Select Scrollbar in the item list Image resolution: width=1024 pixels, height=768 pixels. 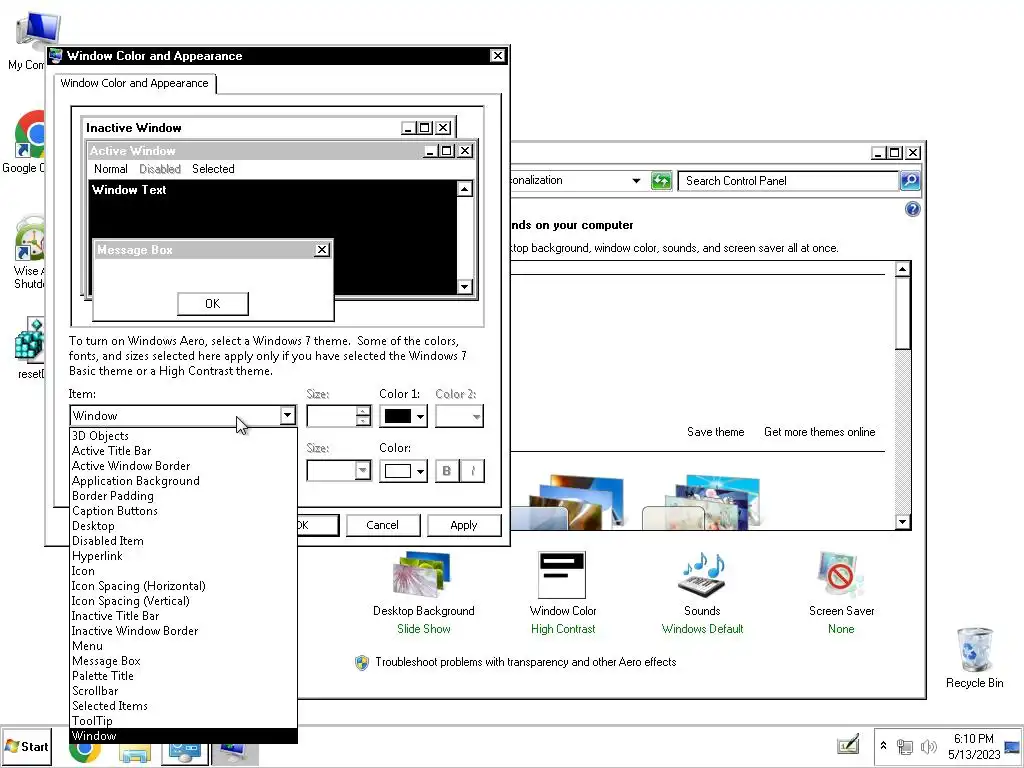[x=95, y=691]
